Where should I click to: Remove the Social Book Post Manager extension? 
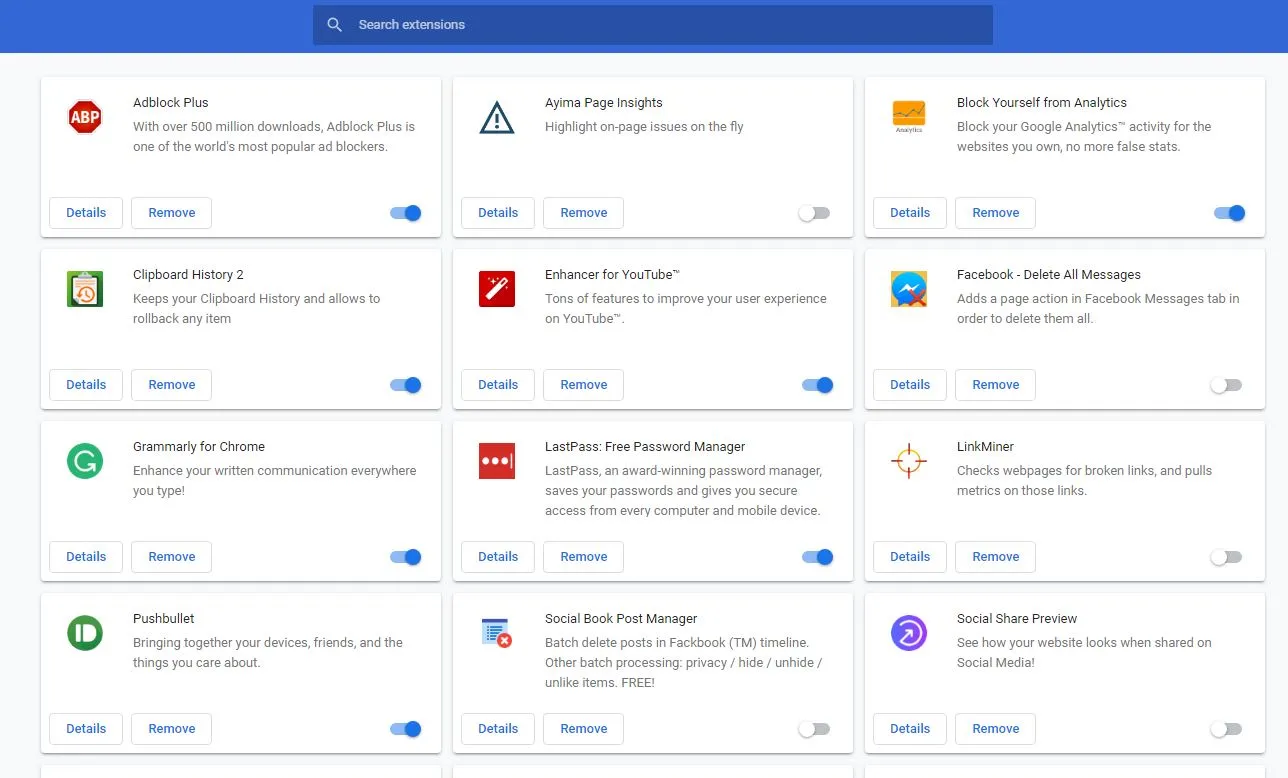coord(584,729)
